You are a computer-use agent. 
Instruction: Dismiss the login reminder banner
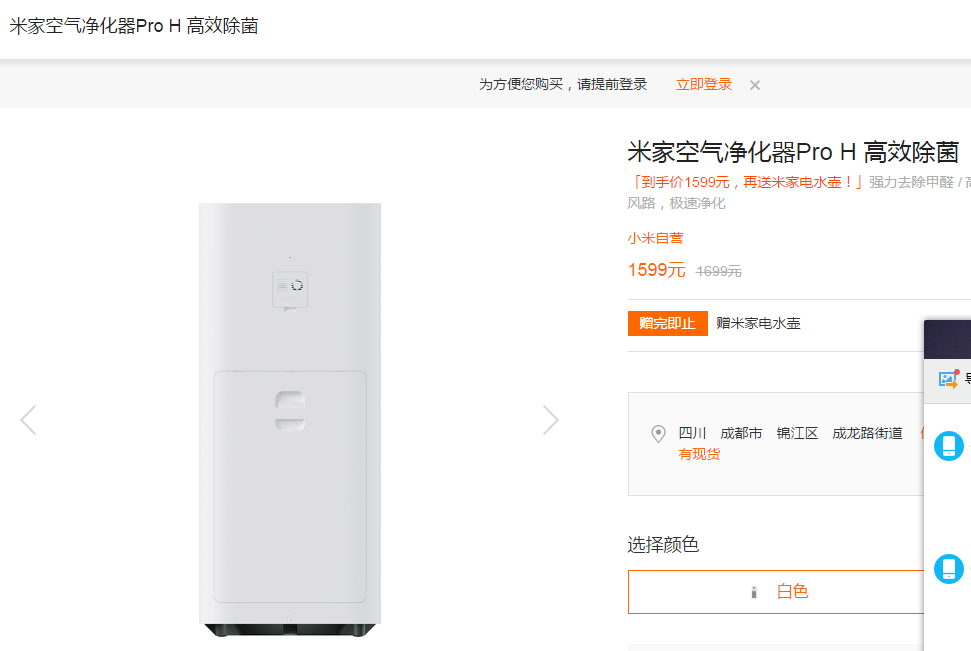755,85
